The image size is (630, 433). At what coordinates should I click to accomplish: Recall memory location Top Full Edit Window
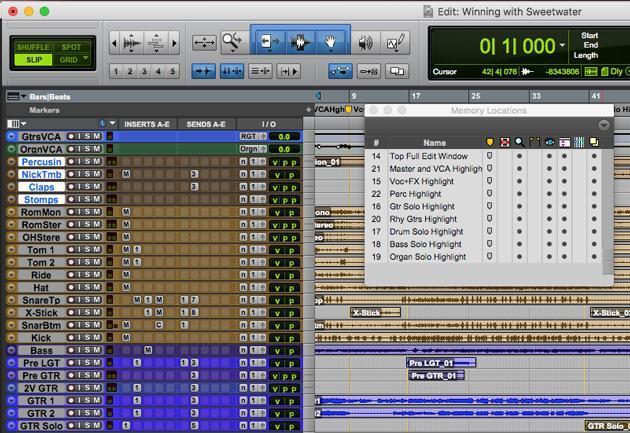[x=428, y=156]
